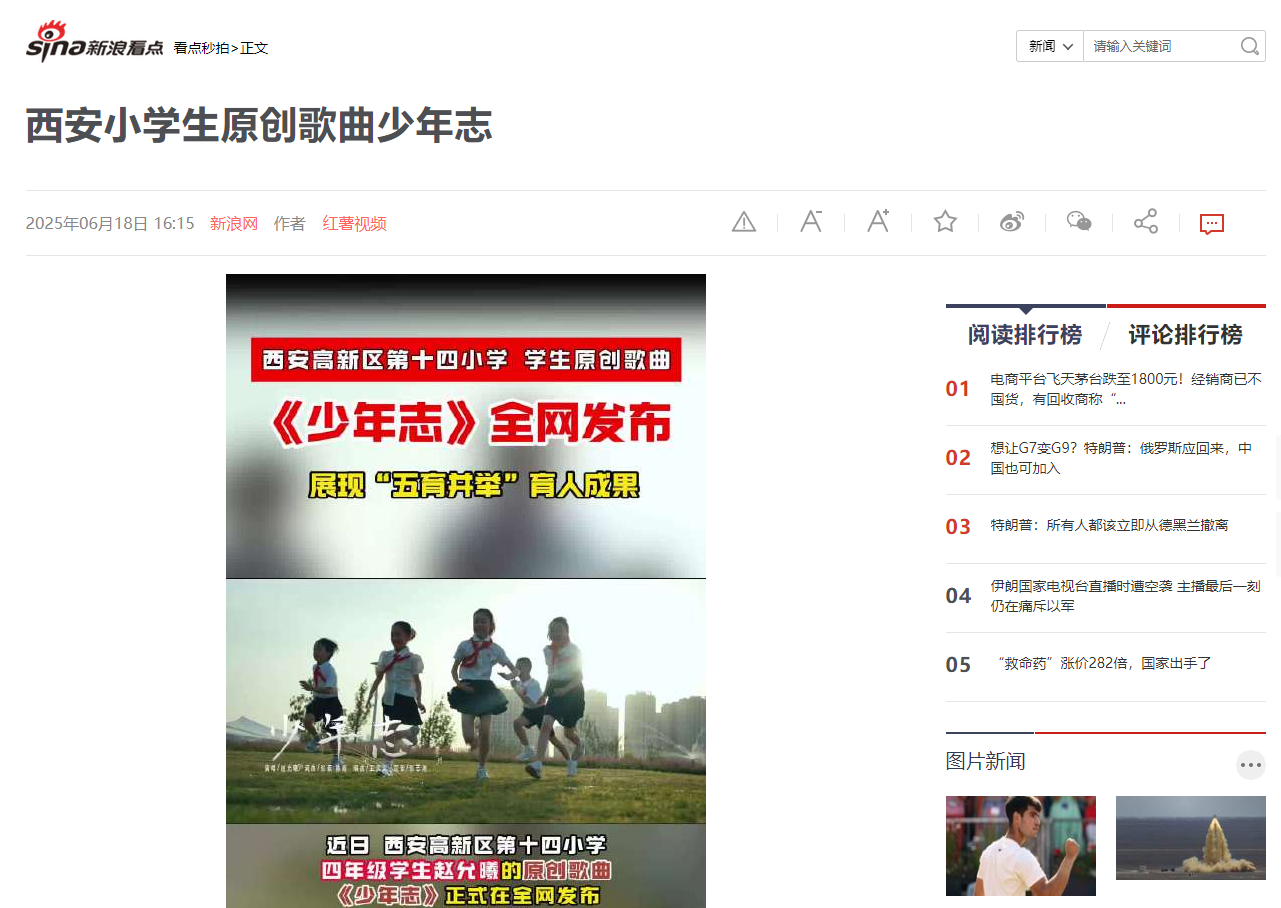Screen dimensions: 1281x908
Task: Click the report warning triangle icon
Action: pos(743,222)
